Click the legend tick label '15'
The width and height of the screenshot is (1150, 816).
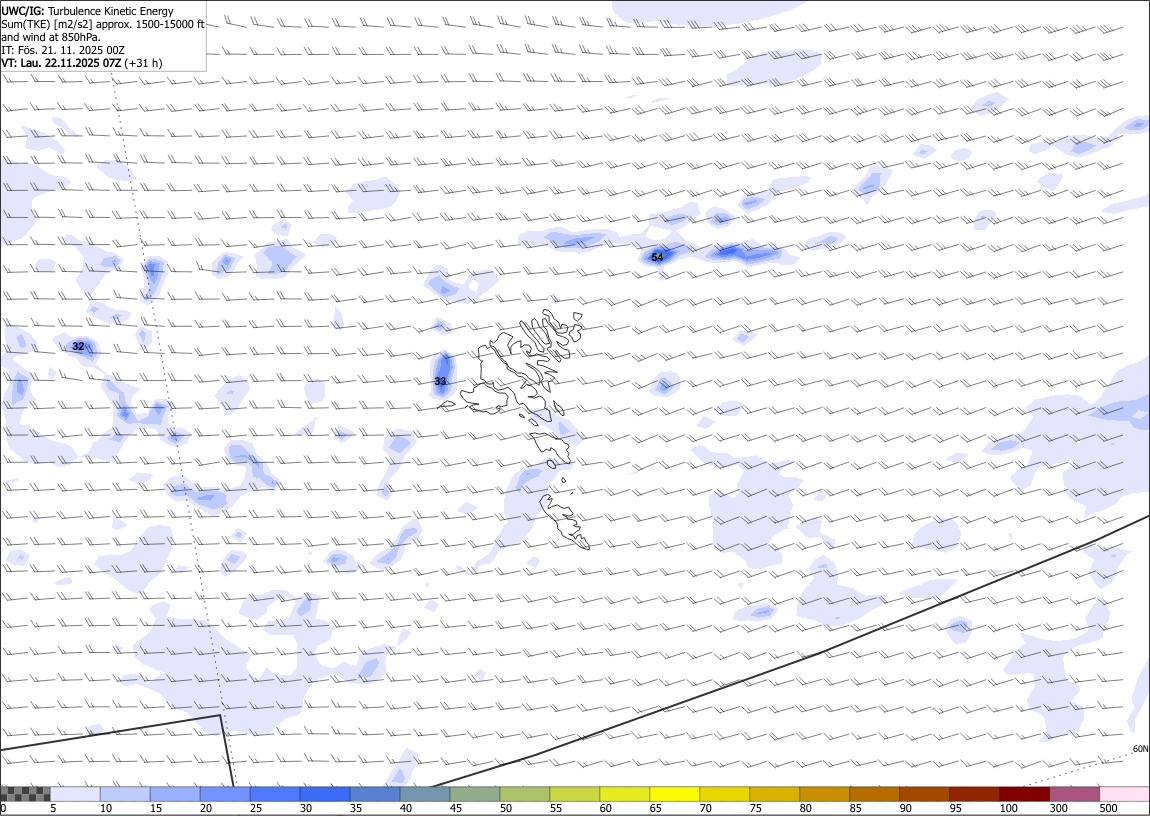pos(155,808)
